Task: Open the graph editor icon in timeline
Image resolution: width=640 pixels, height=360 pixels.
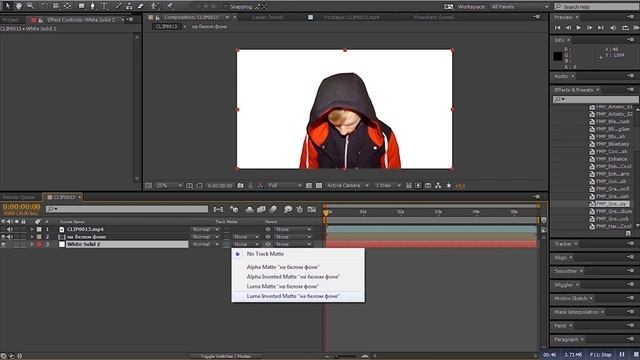Action: click(x=312, y=209)
